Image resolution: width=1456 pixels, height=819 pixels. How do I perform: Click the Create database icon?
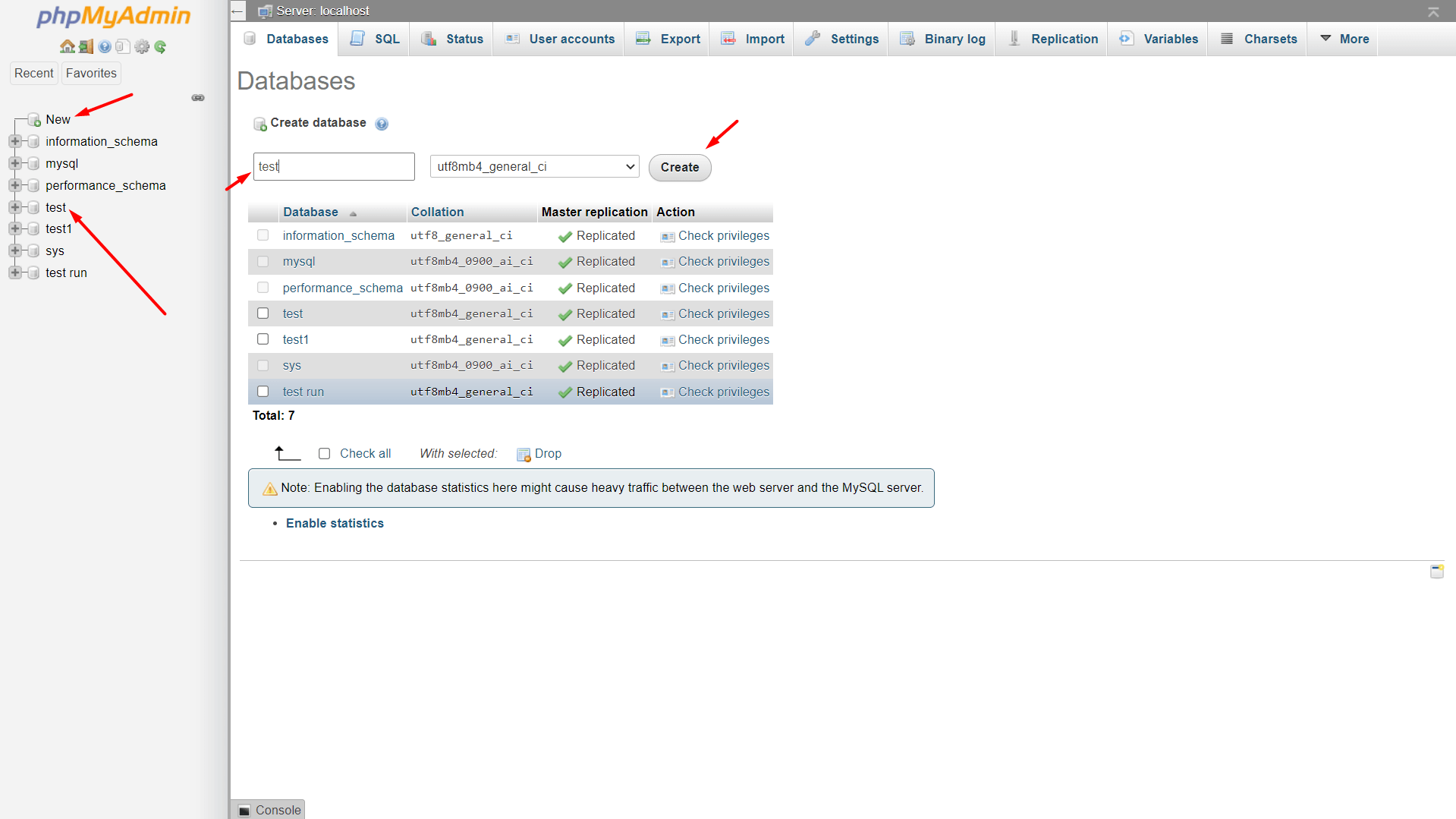[x=260, y=124]
